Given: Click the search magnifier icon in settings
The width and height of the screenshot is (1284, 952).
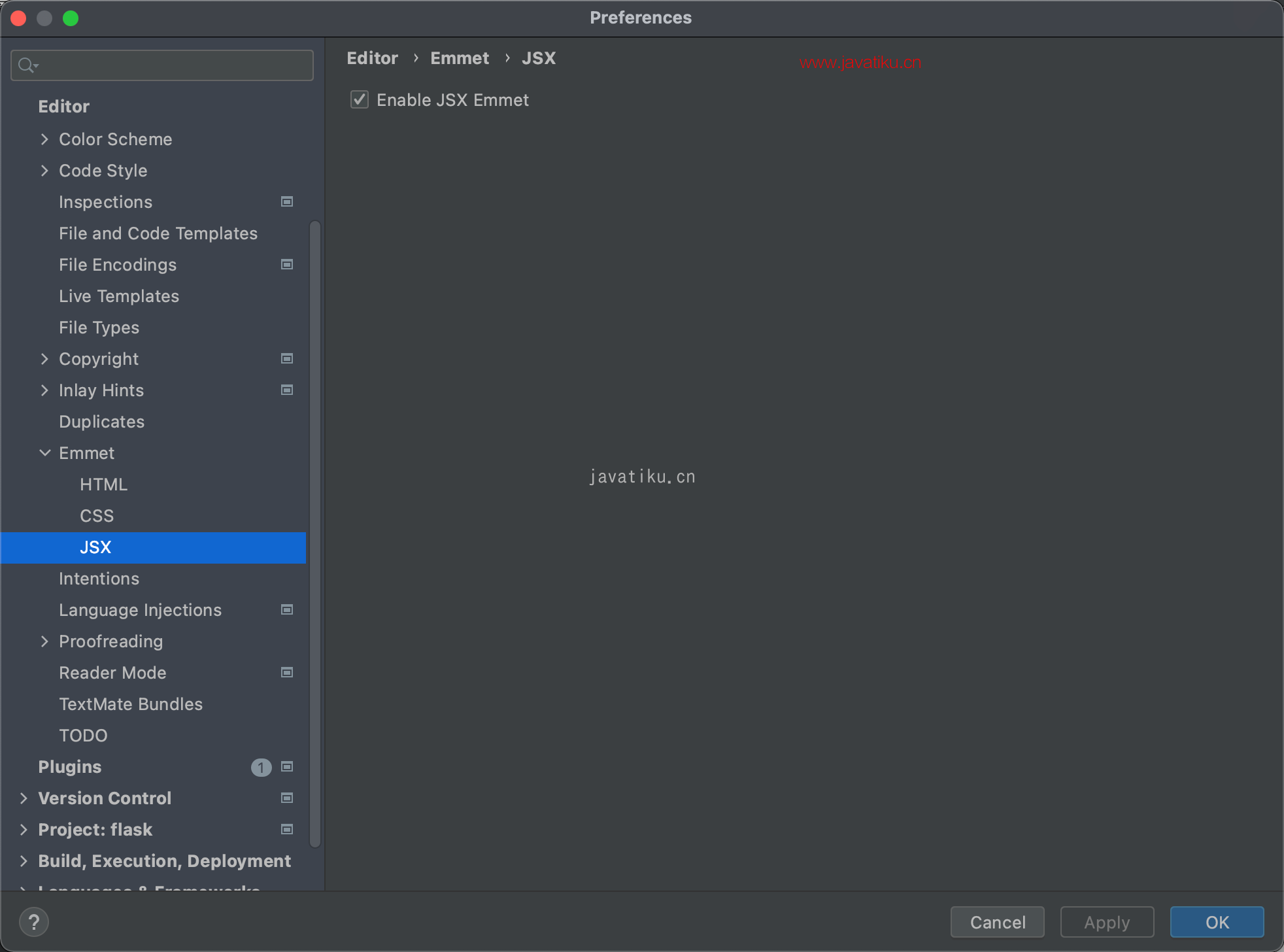Looking at the screenshot, I should (27, 65).
